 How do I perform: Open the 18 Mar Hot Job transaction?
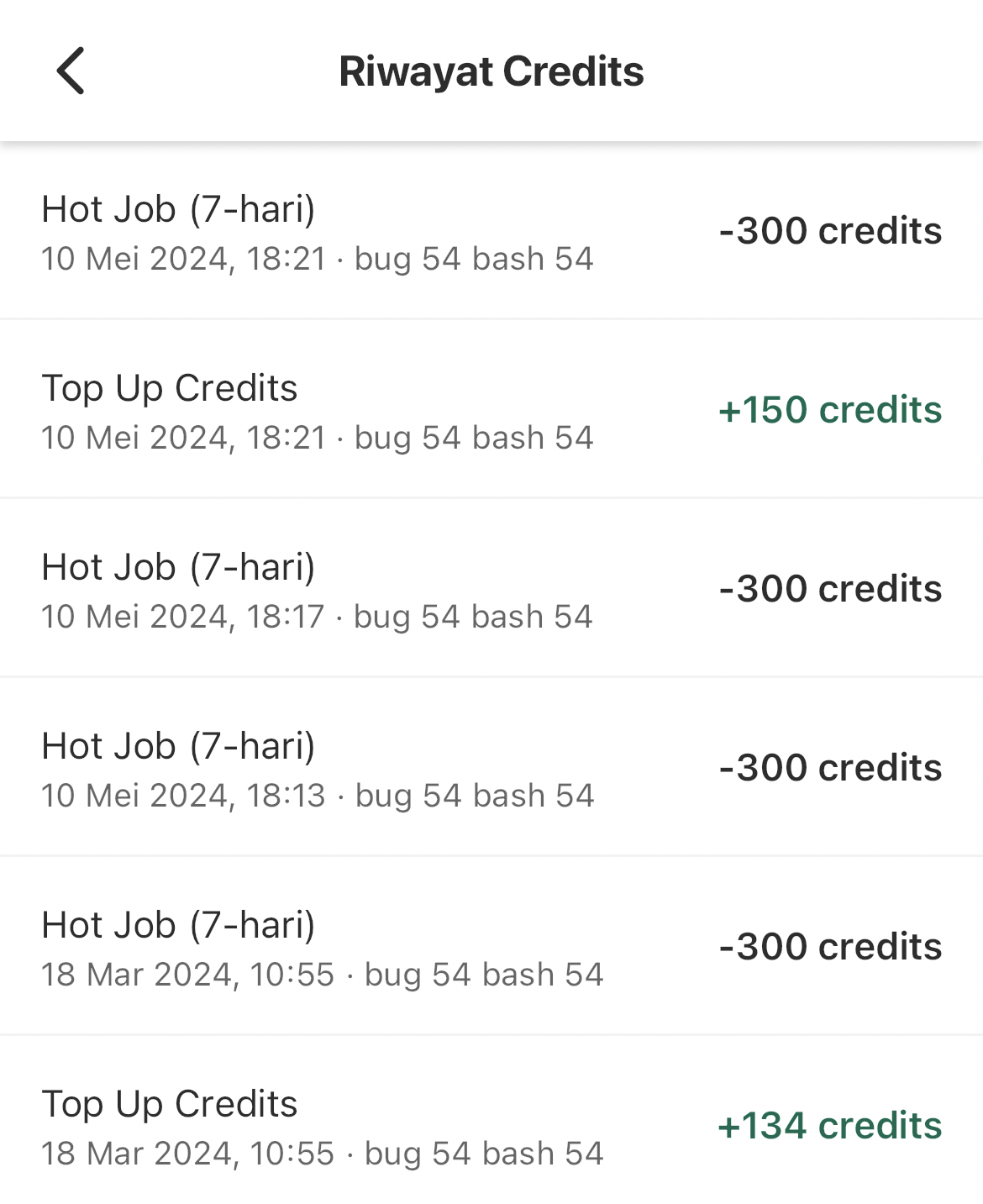point(491,946)
